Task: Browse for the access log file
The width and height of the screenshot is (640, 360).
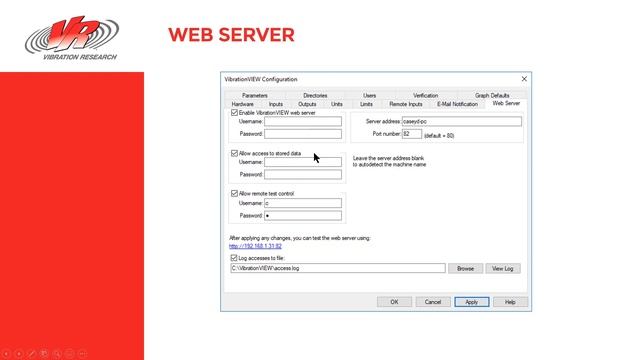Action: 465,269
